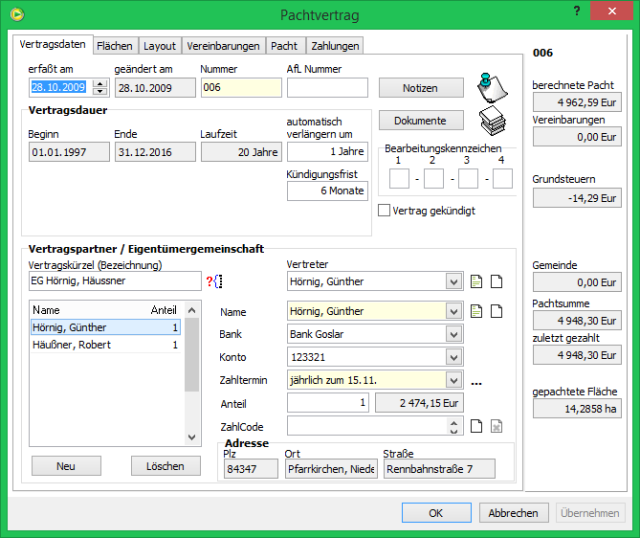Expand the Zahltermin dropdown
The image size is (640, 538).
point(455,380)
